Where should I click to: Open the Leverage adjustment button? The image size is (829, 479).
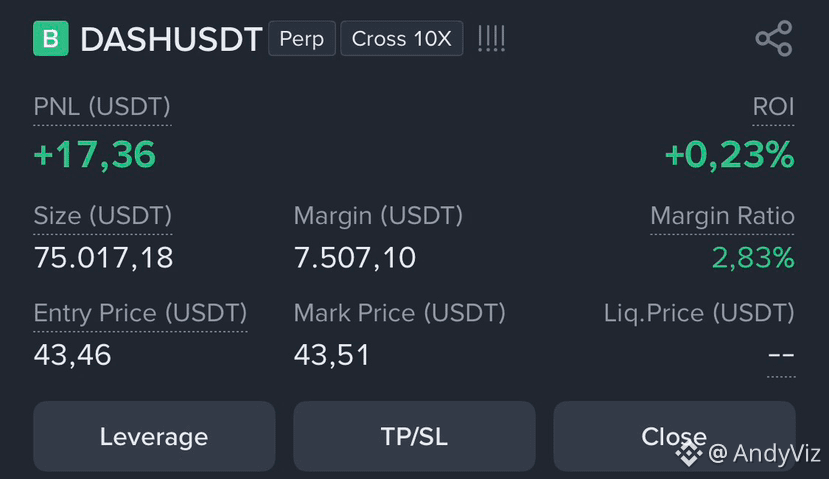pos(154,436)
